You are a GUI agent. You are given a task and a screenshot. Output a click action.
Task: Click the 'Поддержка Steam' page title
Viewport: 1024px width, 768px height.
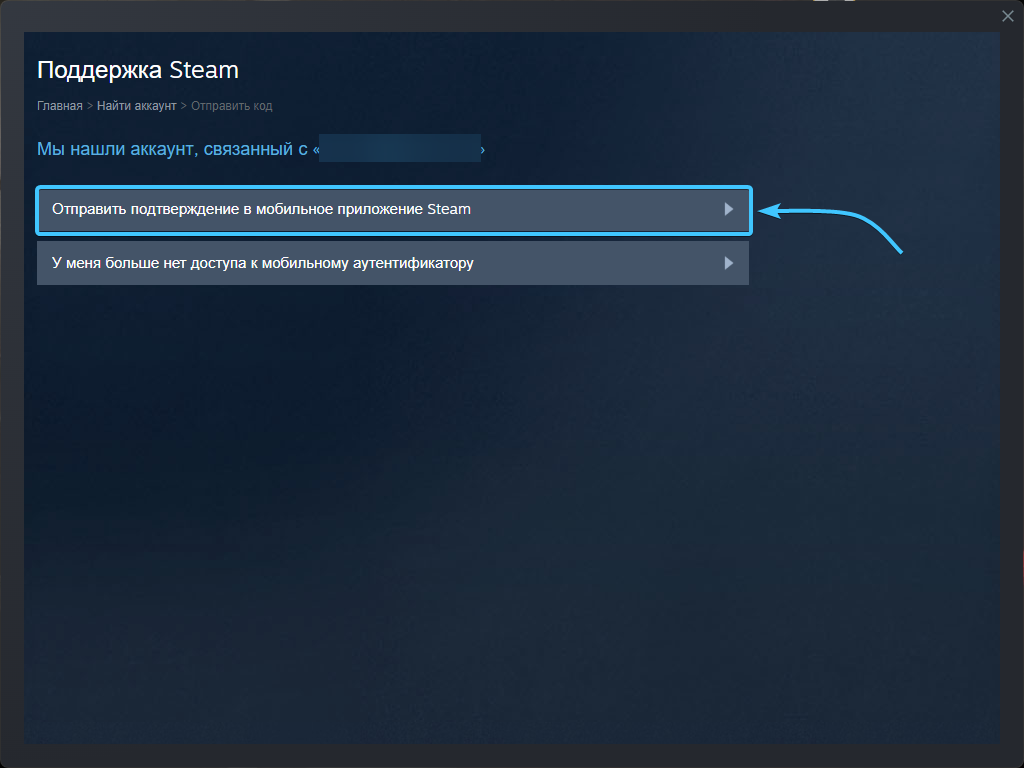[x=137, y=70]
